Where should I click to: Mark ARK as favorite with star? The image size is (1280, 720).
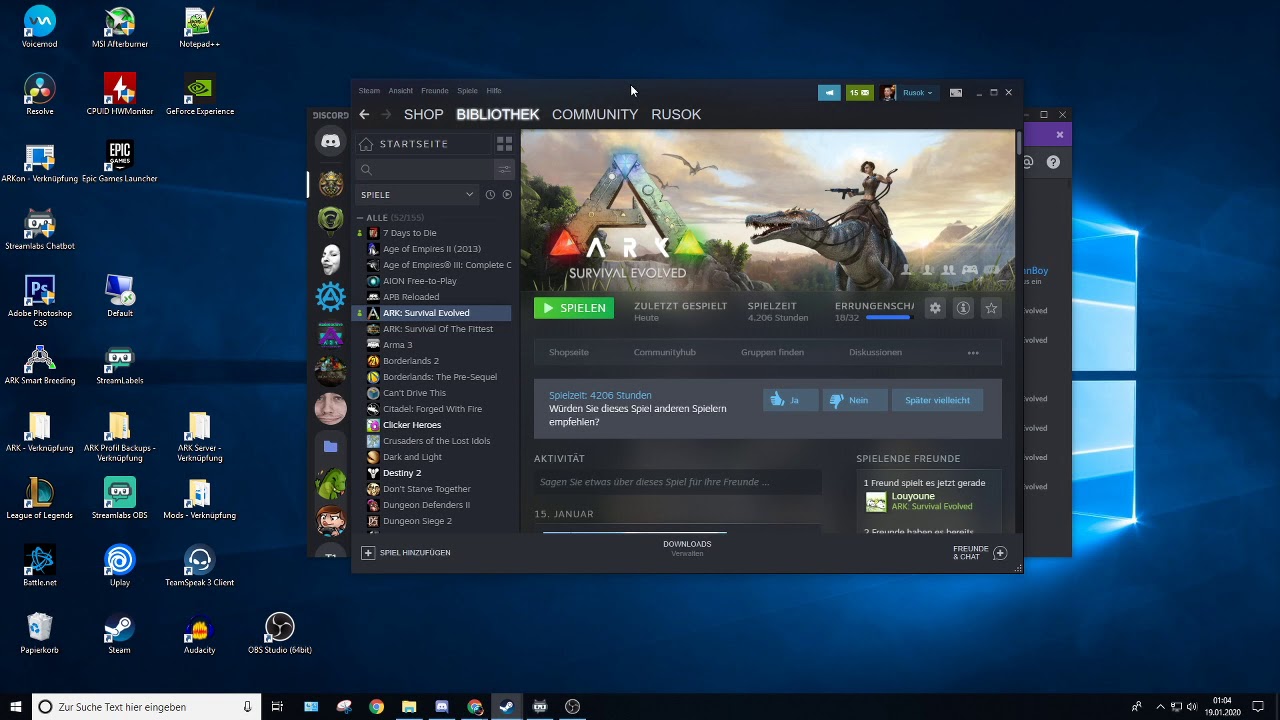click(991, 308)
